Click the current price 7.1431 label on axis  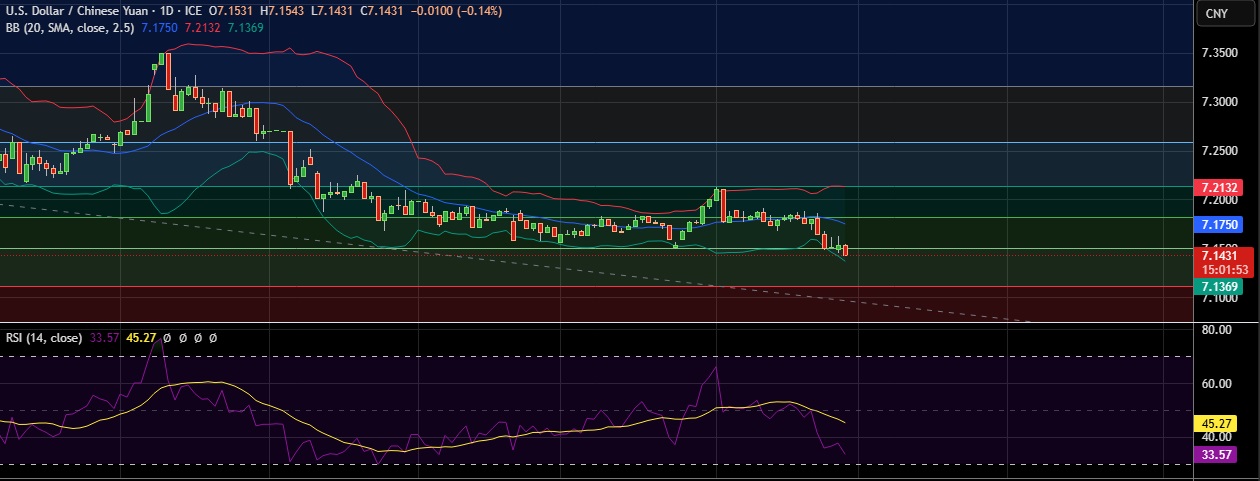(1216, 256)
